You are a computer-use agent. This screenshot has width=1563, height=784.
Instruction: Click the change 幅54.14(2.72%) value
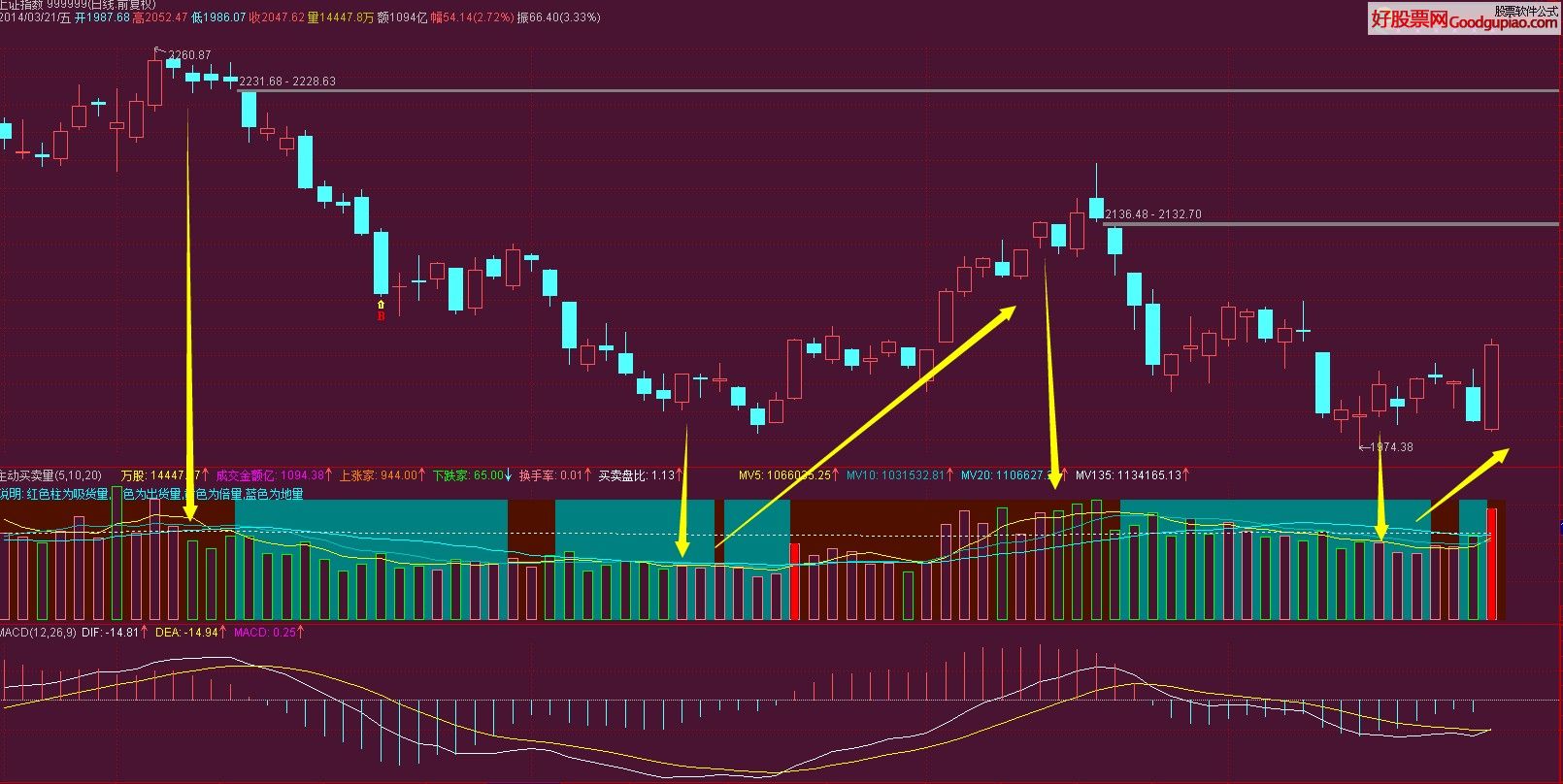coord(472,17)
